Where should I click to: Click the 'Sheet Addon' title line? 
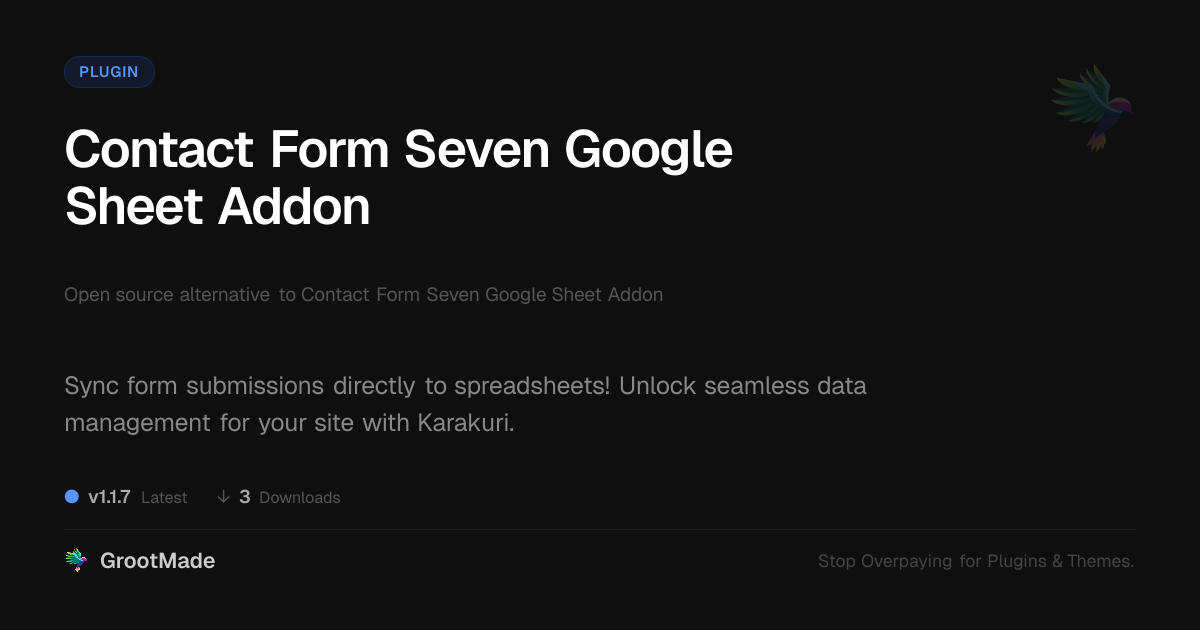tap(217, 207)
